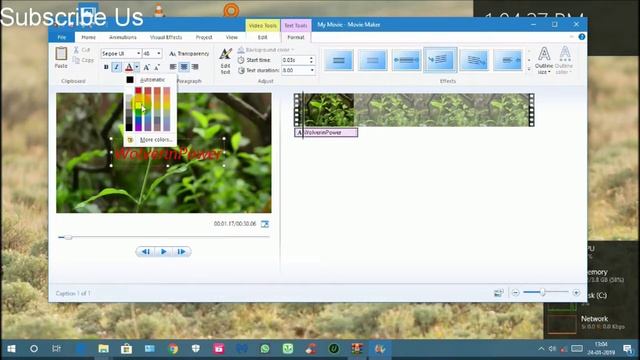This screenshot has height=360, width=640.
Task: Pick the bright red color swatch
Action: click(x=138, y=90)
